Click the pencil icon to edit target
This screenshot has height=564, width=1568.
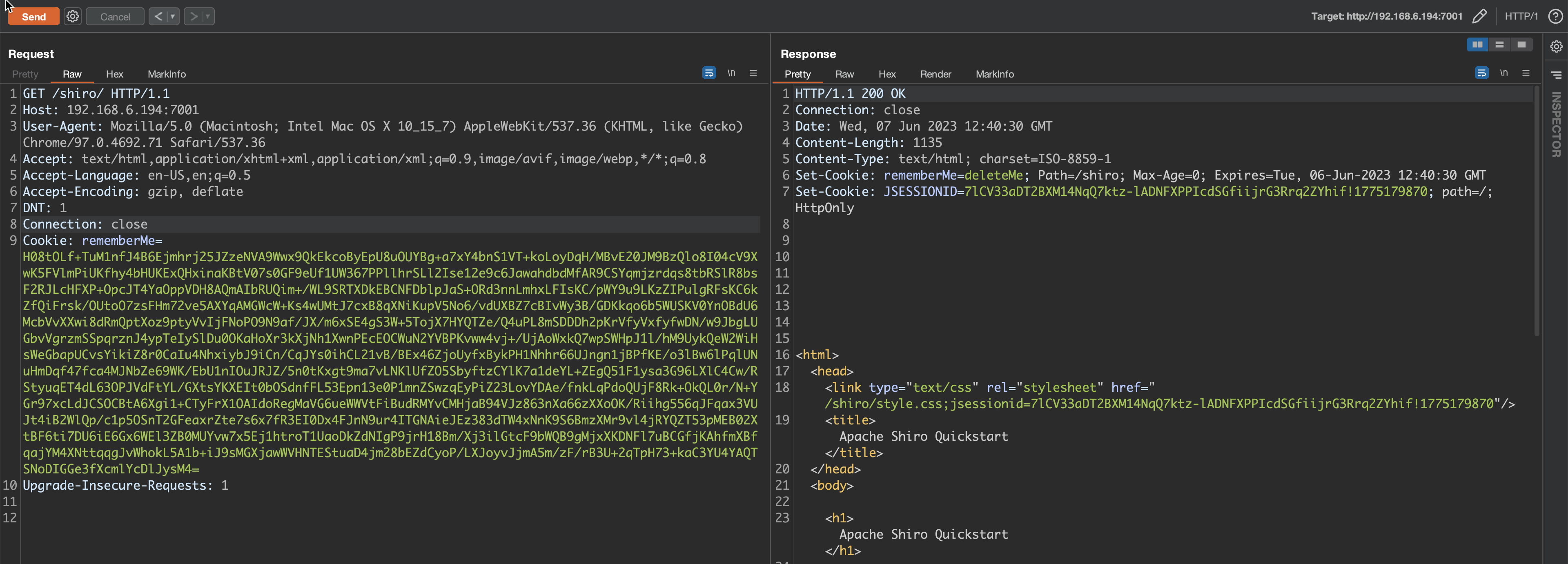click(1479, 16)
